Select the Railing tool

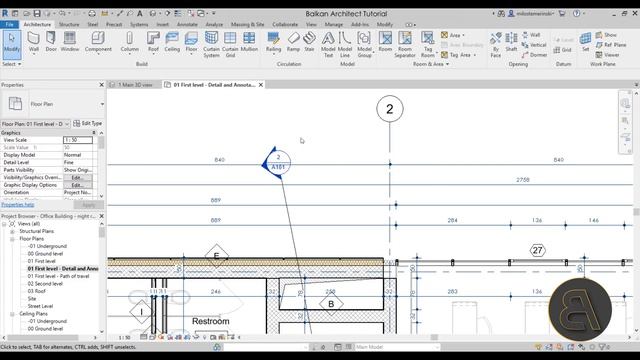coord(273,43)
